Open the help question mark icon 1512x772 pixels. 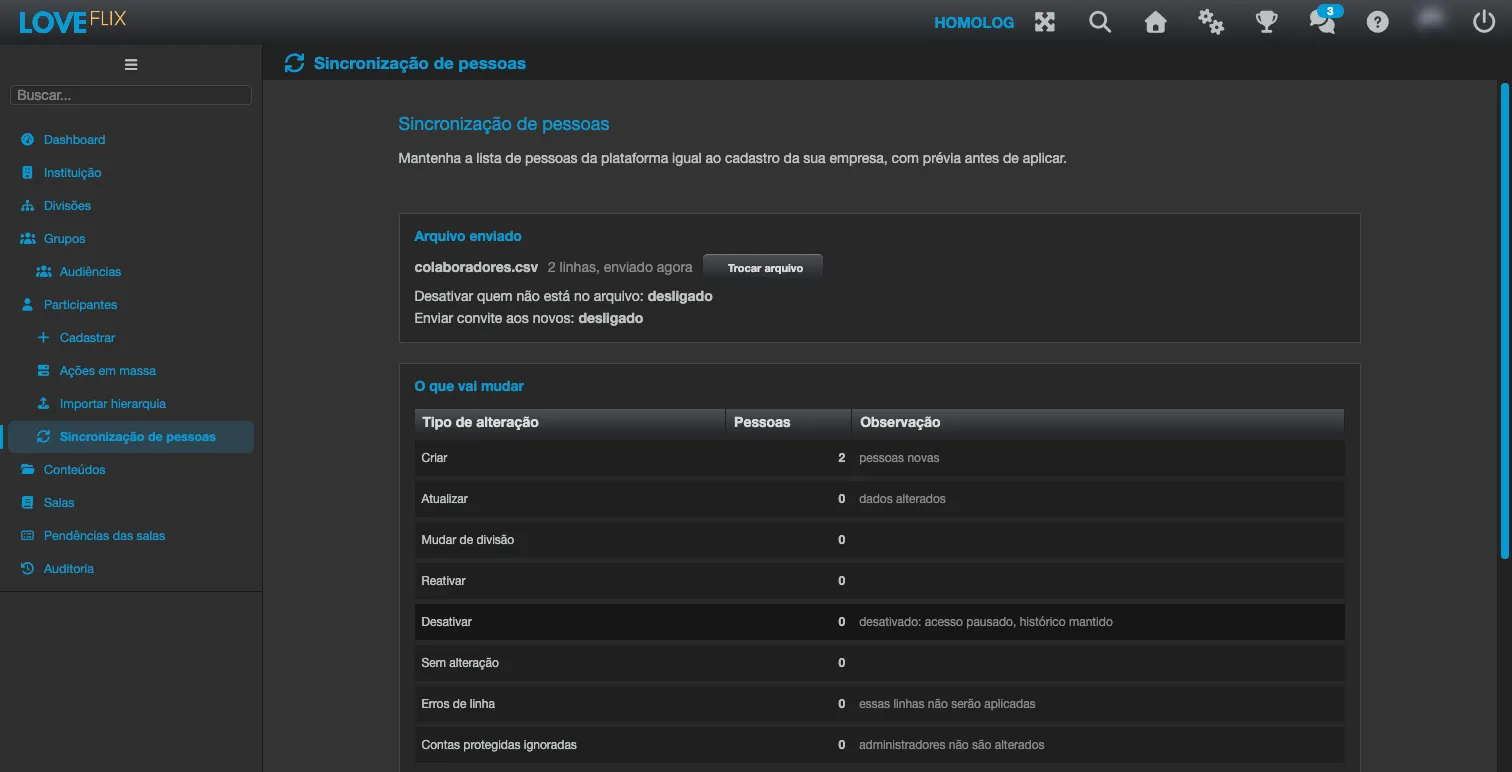tap(1378, 22)
